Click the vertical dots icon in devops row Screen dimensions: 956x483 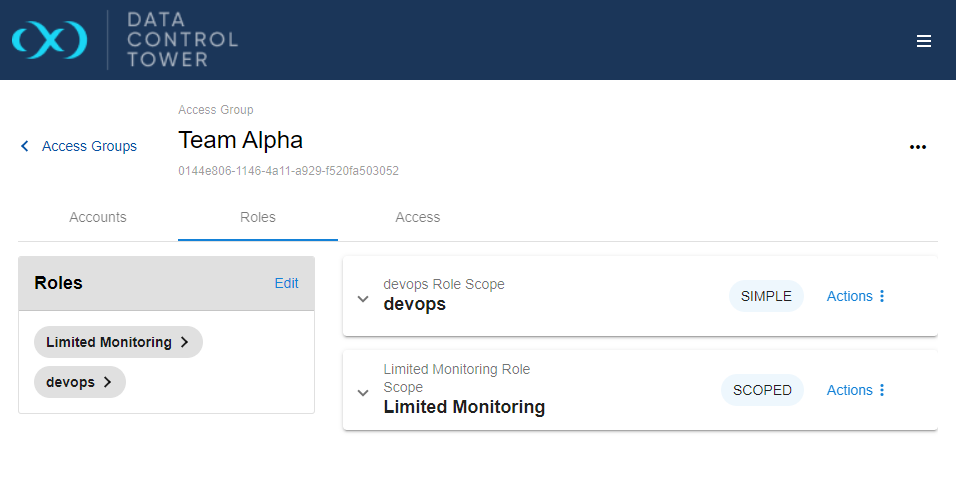pos(882,296)
